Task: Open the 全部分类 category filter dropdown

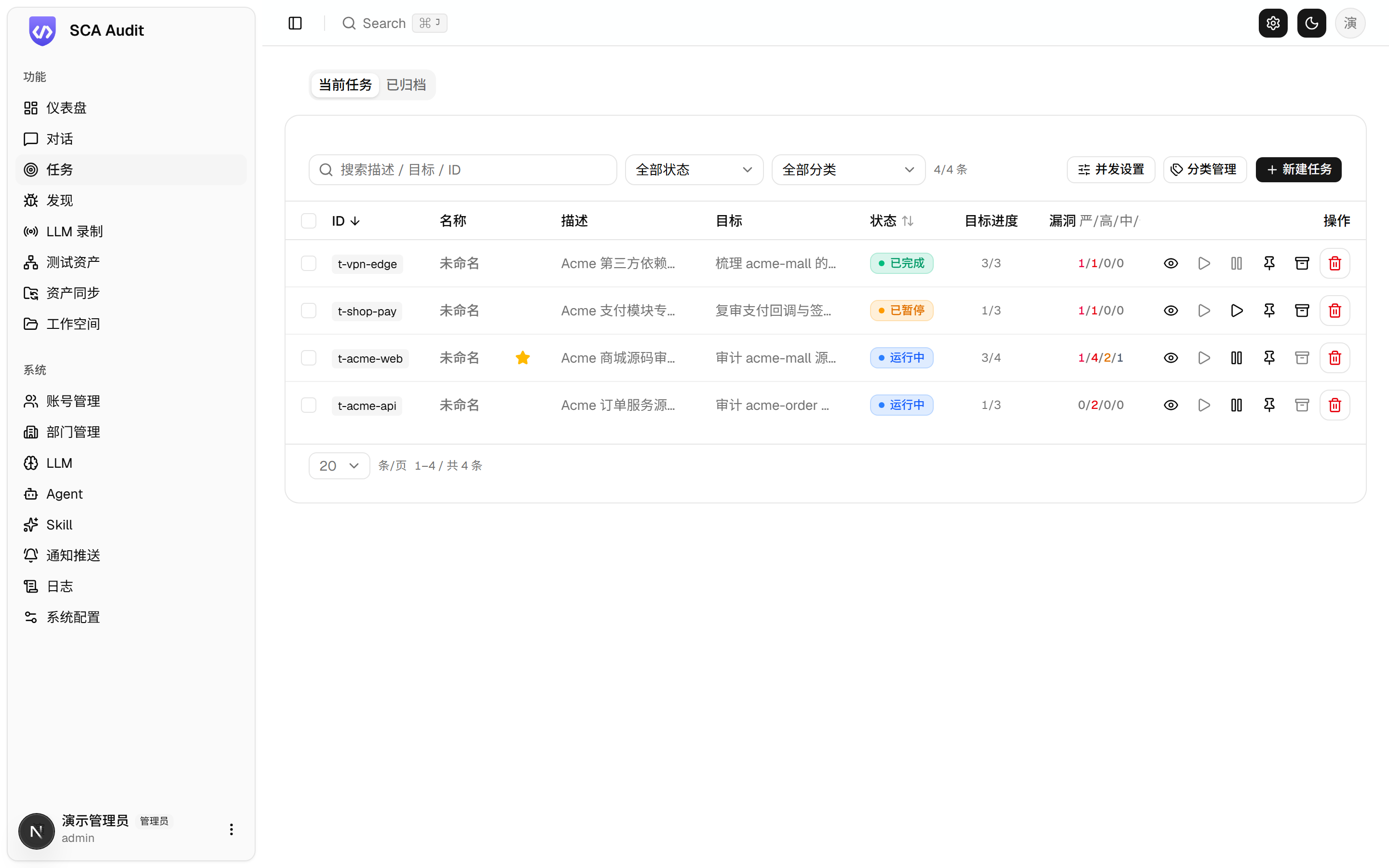Action: click(x=848, y=170)
